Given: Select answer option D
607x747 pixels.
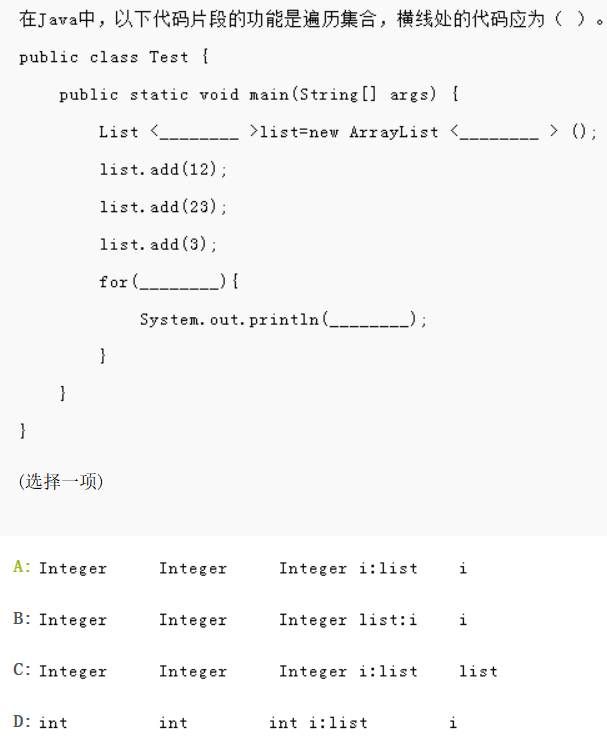Looking at the screenshot, I should [21, 722].
